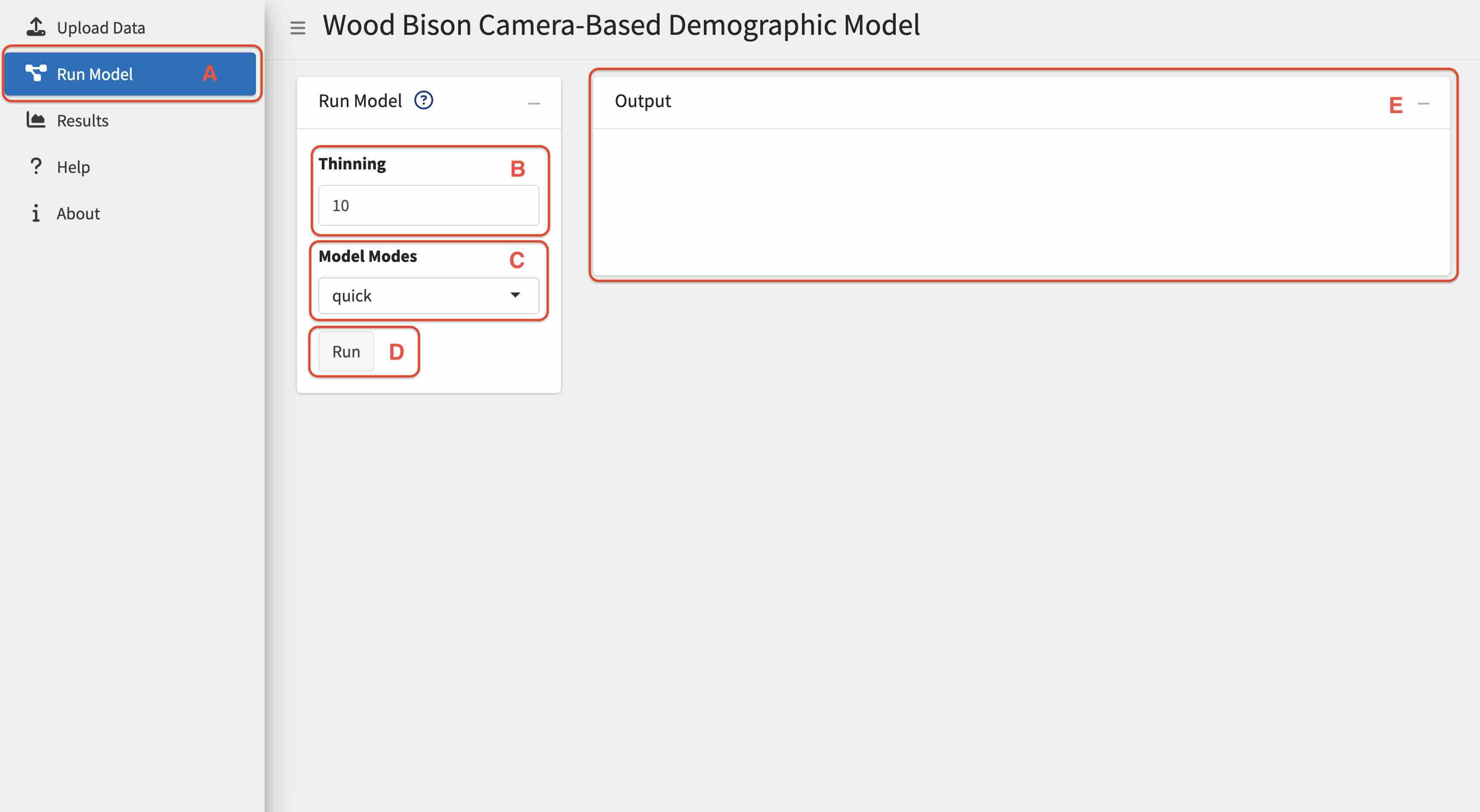Viewport: 1480px width, 812px height.
Task: Open the Run Model help question icon
Action: pyautogui.click(x=423, y=101)
